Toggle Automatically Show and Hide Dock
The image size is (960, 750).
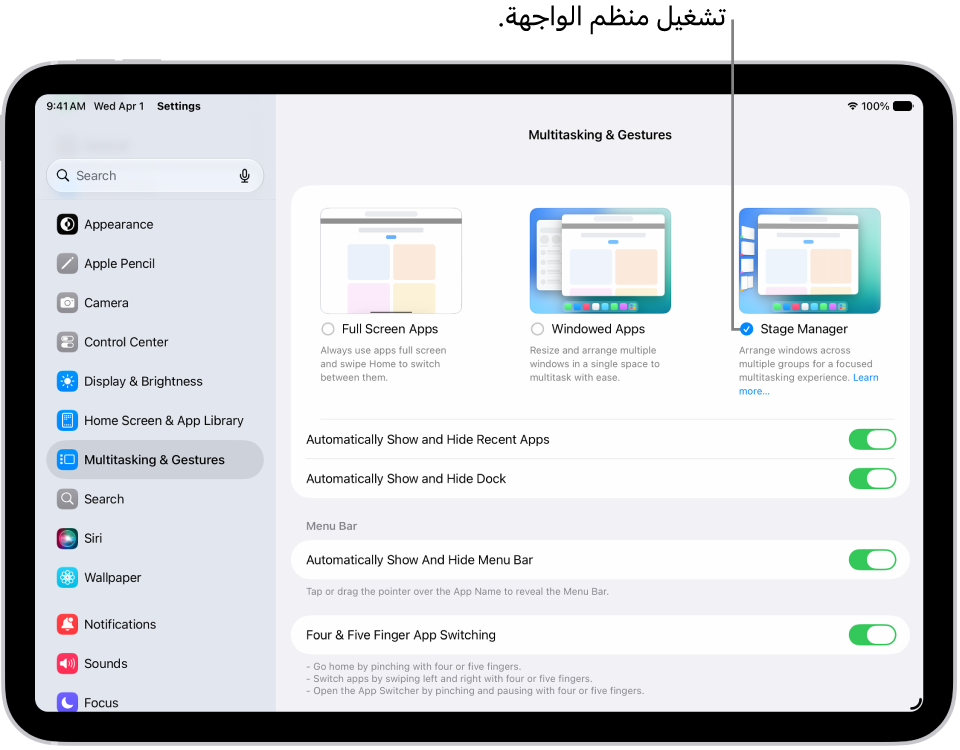[872, 478]
